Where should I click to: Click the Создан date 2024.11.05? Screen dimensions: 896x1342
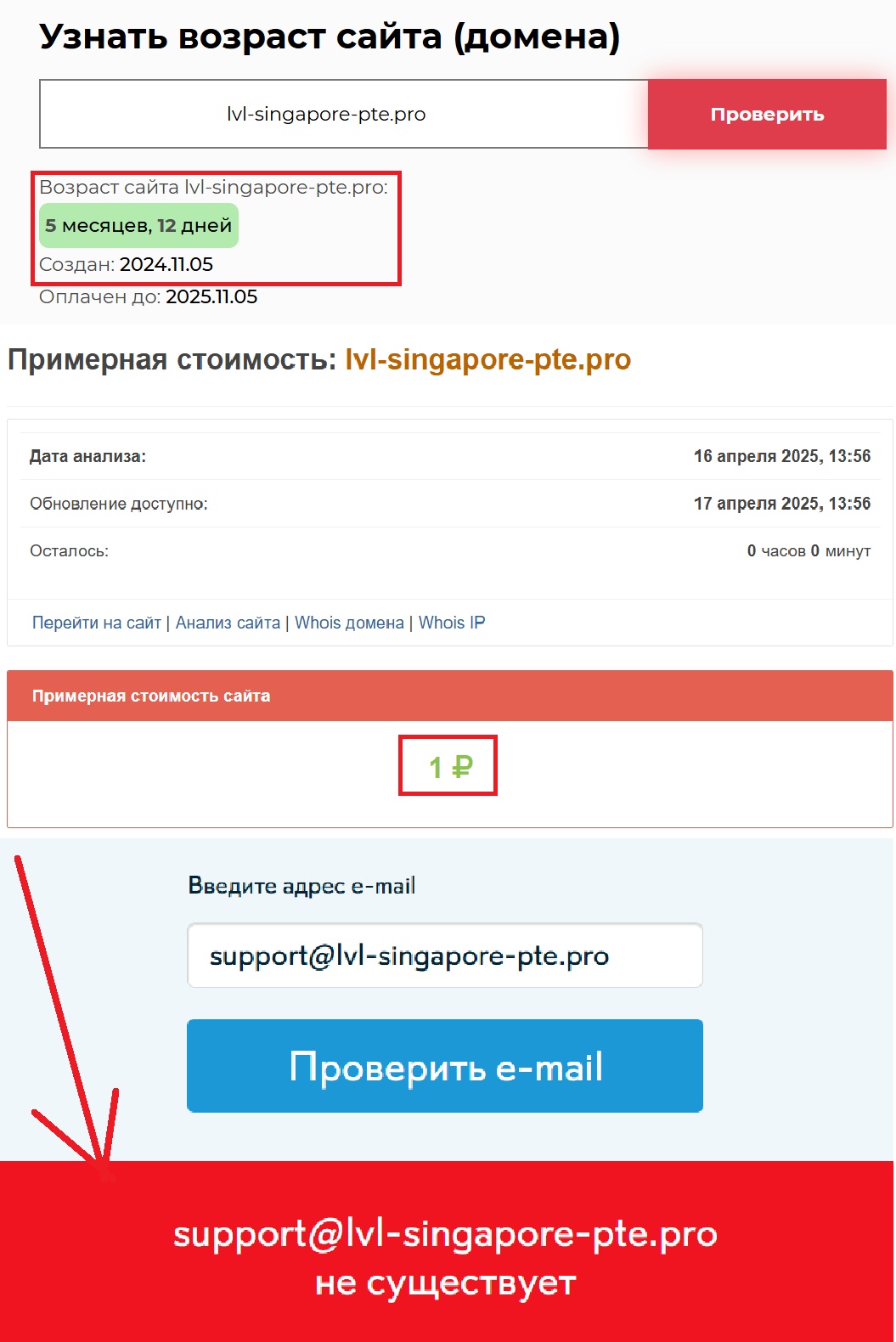pos(166,264)
